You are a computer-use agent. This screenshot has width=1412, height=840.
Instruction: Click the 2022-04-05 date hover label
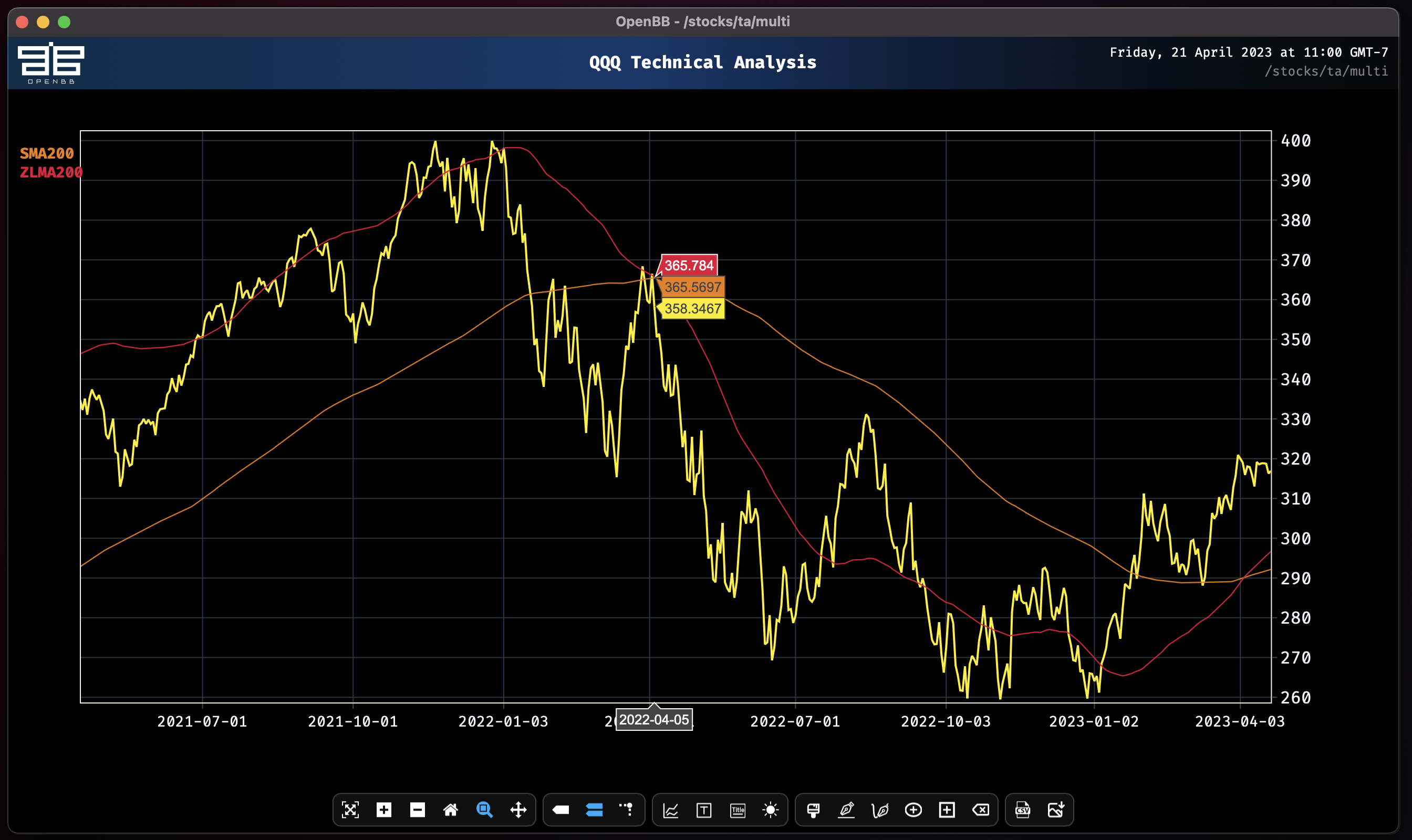654,720
